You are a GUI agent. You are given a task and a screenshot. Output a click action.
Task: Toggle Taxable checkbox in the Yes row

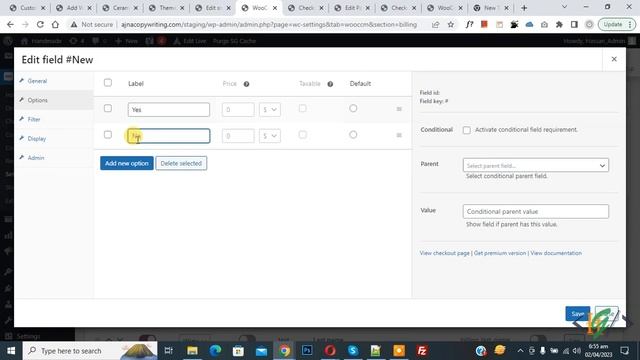[302, 108]
